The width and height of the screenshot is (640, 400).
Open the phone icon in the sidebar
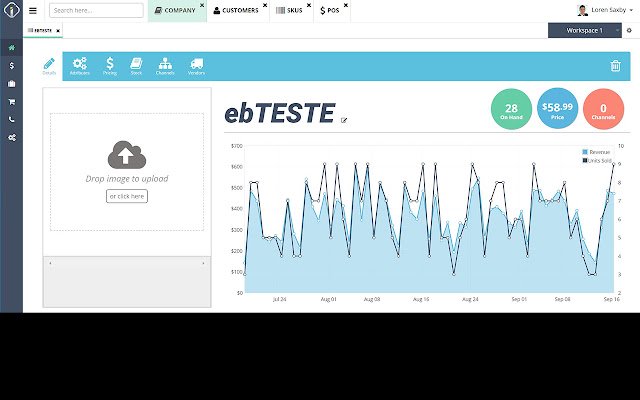tap(11, 120)
